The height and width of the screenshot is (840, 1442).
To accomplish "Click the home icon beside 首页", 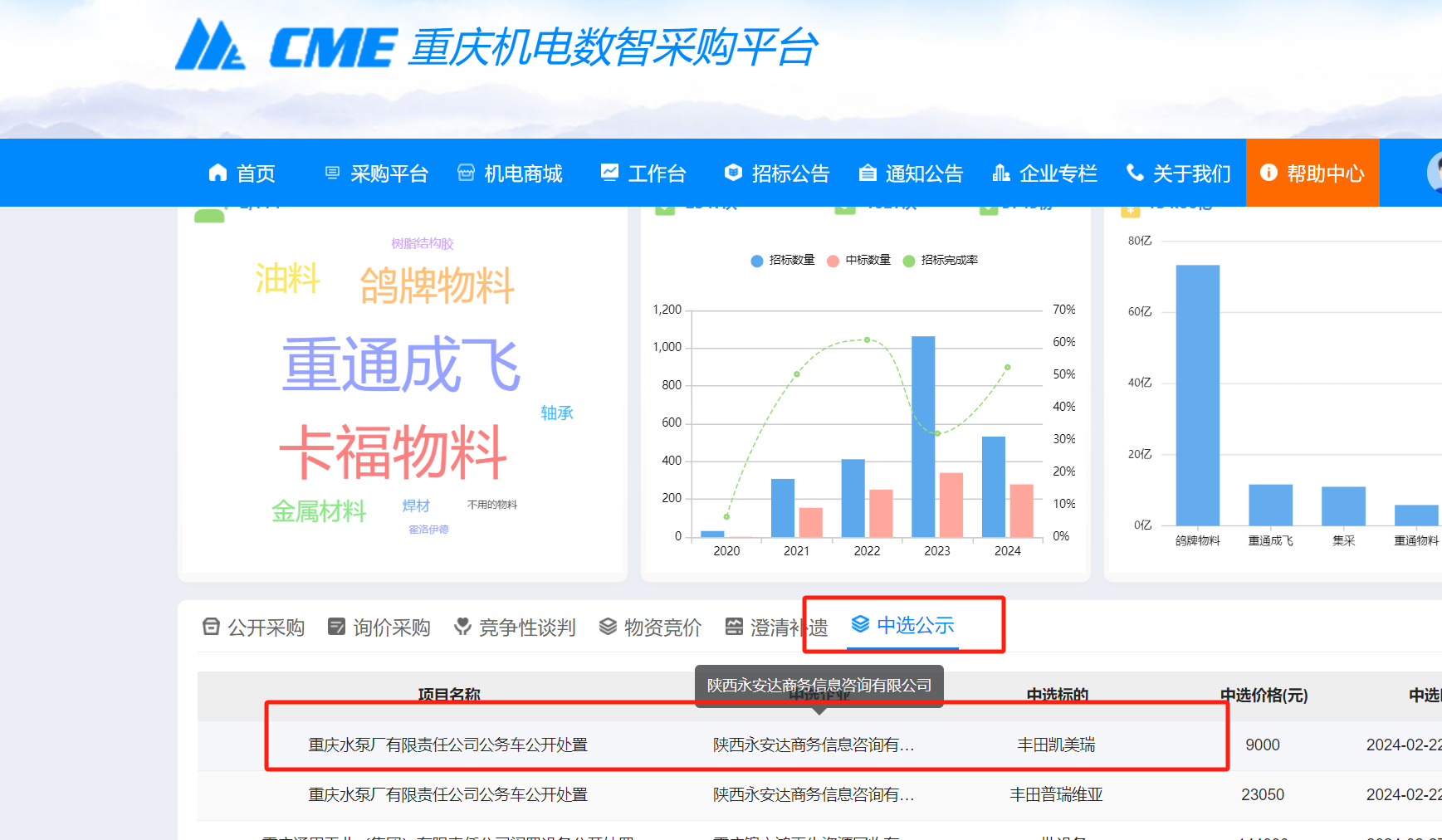I will [218, 173].
